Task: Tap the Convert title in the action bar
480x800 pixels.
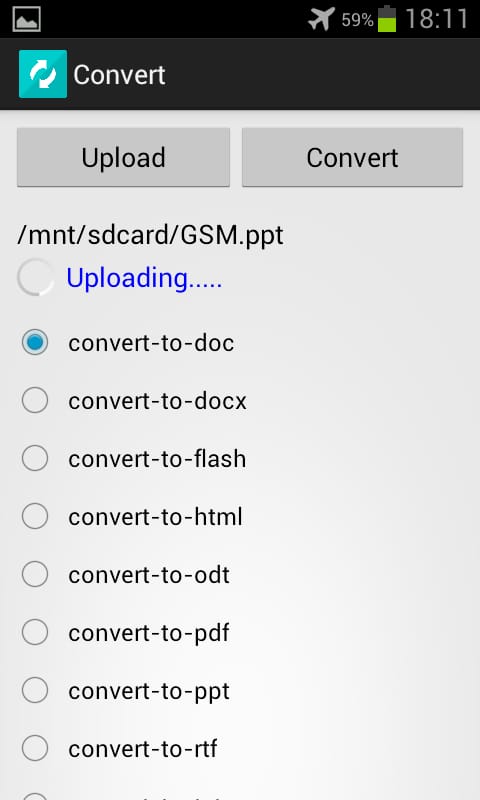Action: coord(119,75)
